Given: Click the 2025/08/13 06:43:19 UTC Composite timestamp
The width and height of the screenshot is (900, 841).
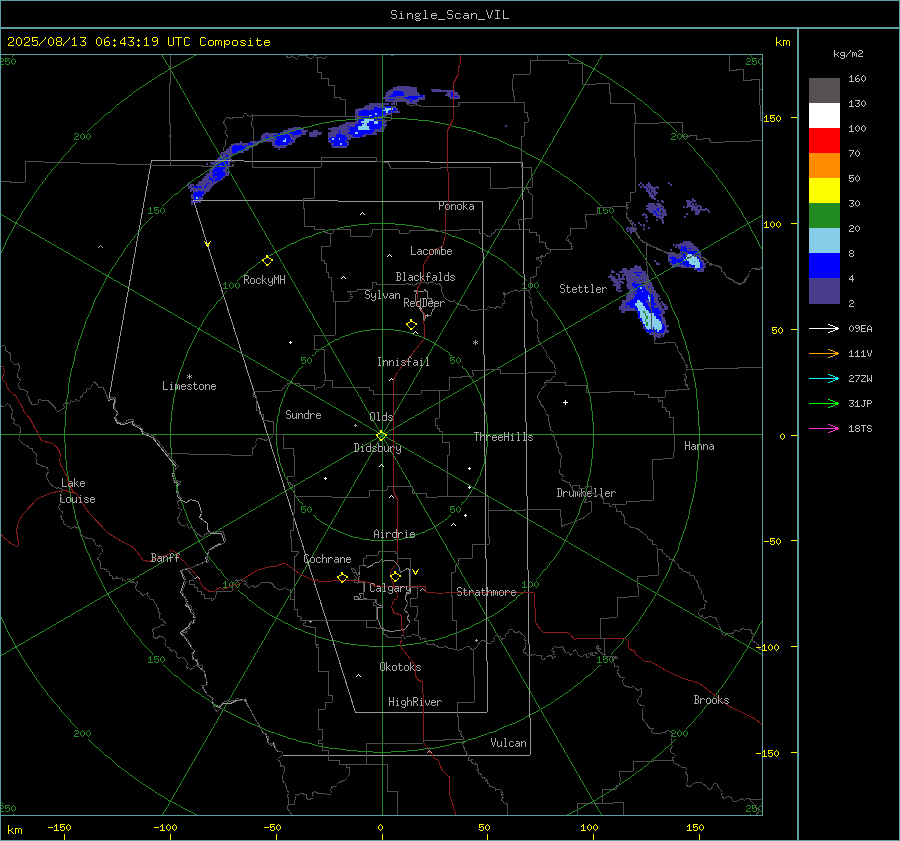Looking at the screenshot, I should point(138,42).
